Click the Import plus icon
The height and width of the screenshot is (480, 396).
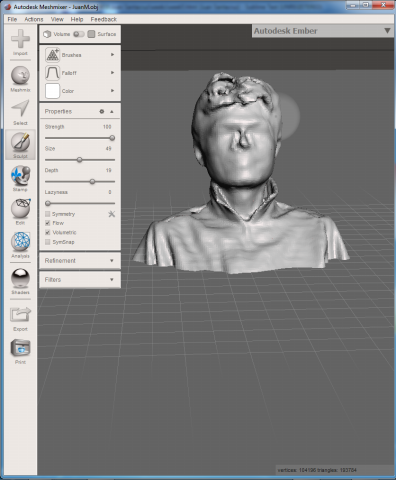[x=20, y=39]
